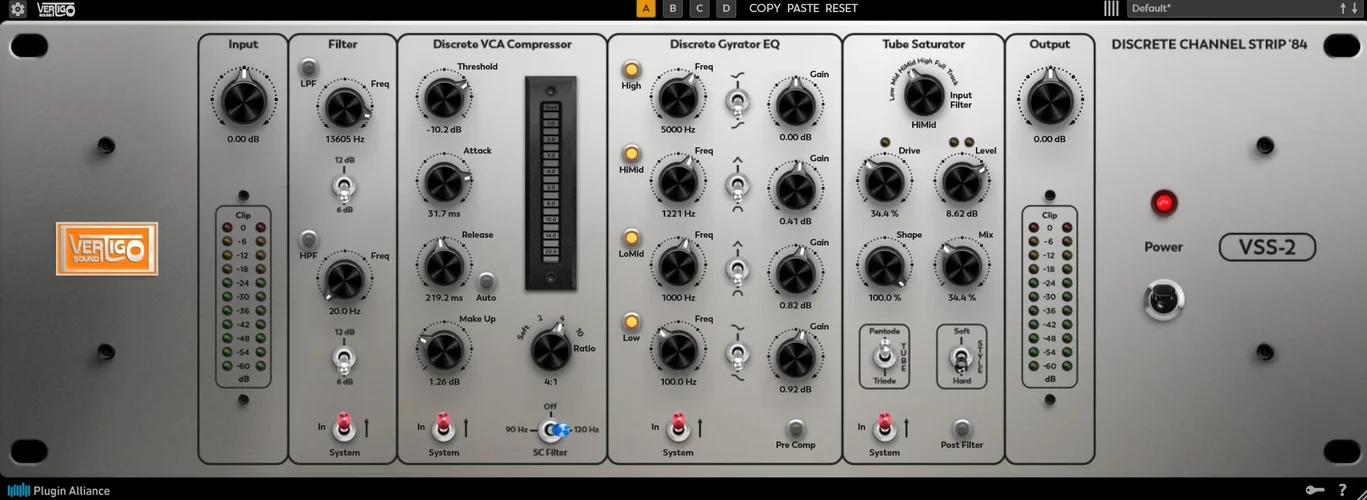The width and height of the screenshot is (1367, 500).
Task: Click the compressor Attack knob
Action: click(443, 181)
